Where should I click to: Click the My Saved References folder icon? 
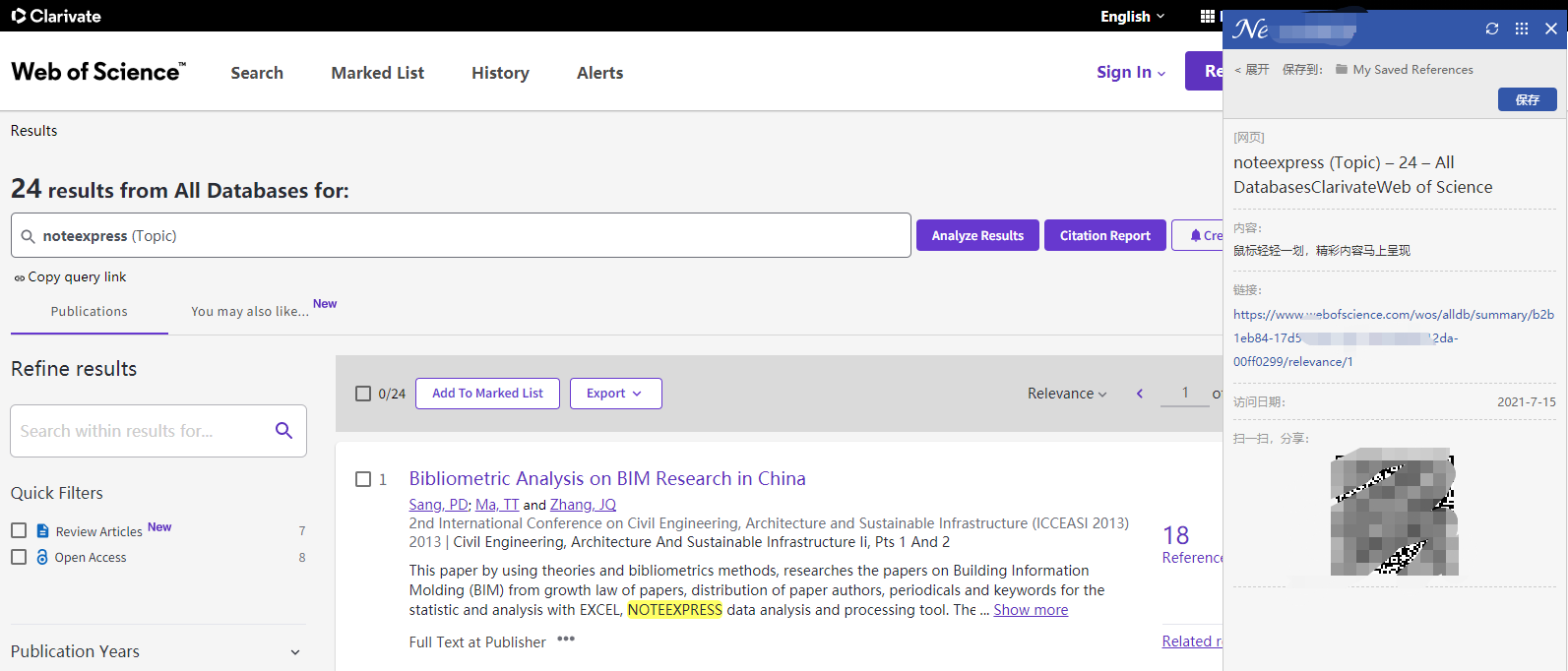point(1342,69)
